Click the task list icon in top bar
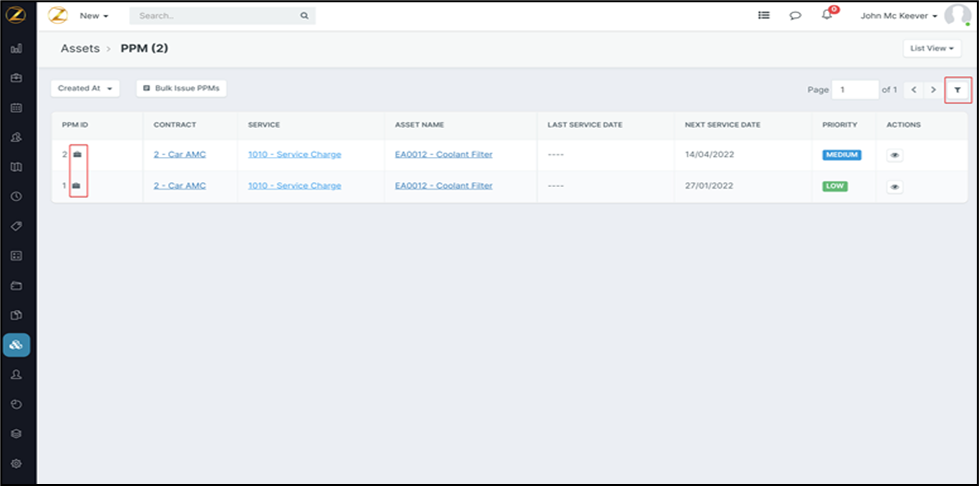This screenshot has height=486, width=979. point(764,16)
